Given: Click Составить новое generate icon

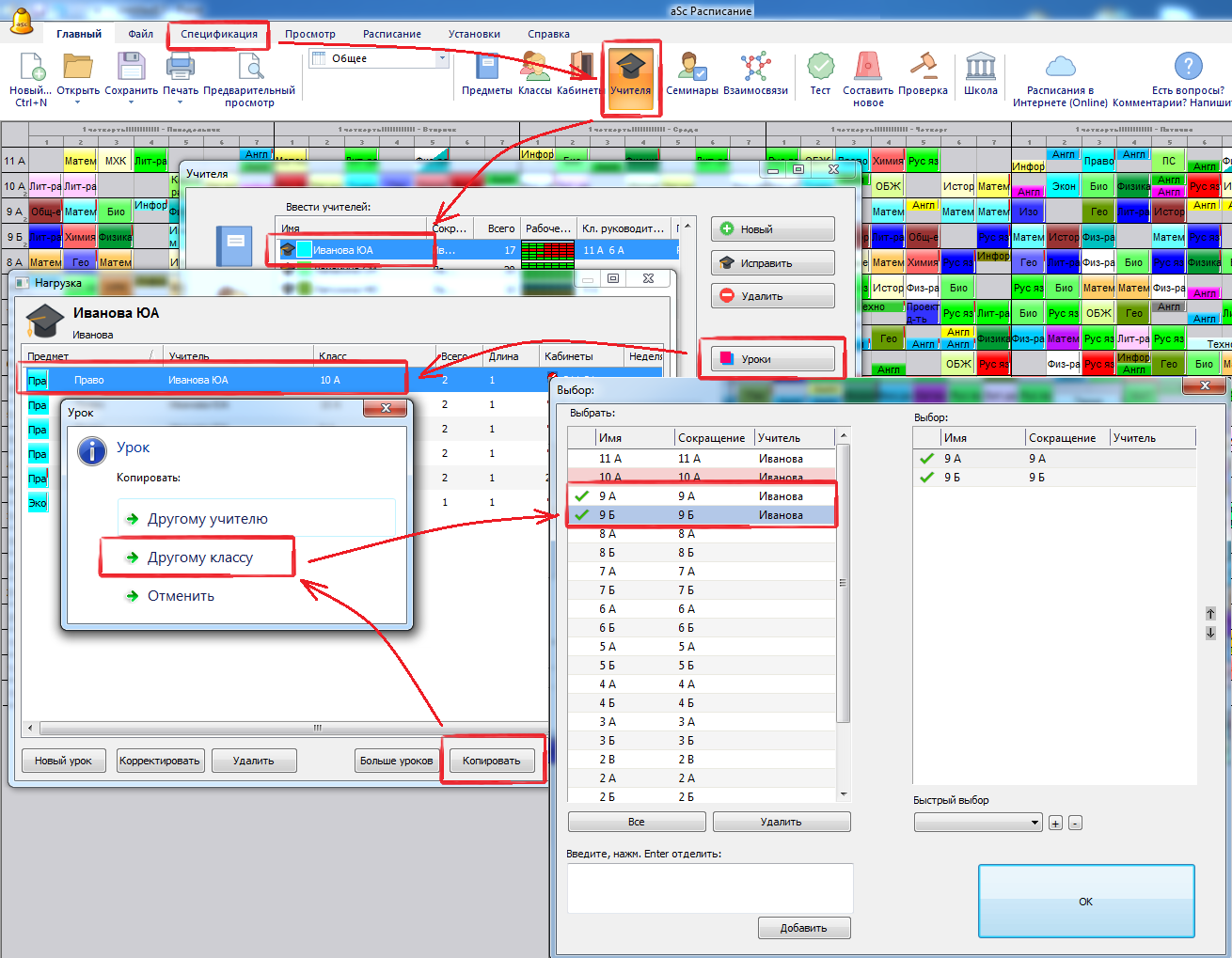Looking at the screenshot, I should coord(867,75).
